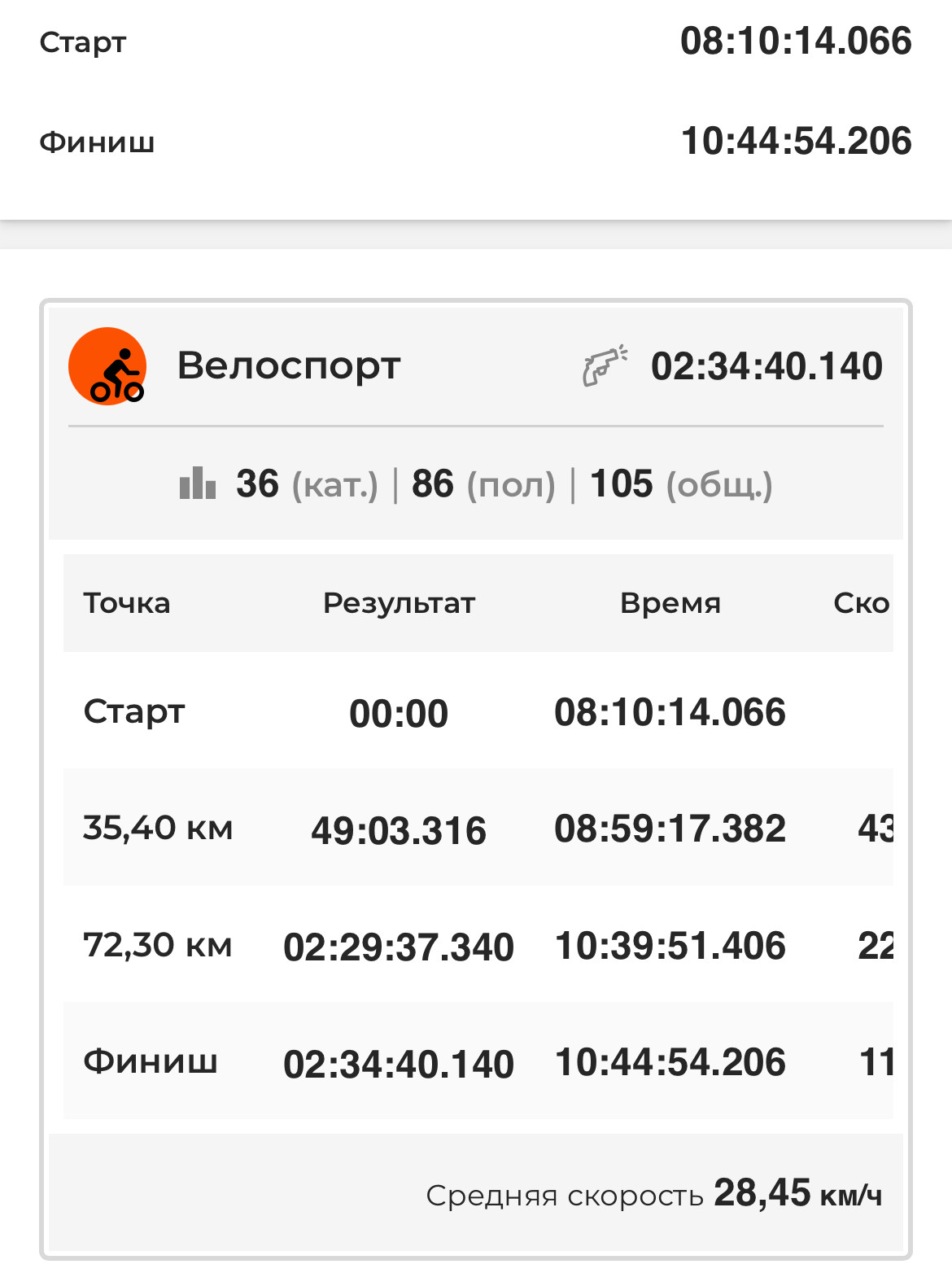
Task: Tap gun time 02:34:40.140 in header
Action: (x=766, y=366)
